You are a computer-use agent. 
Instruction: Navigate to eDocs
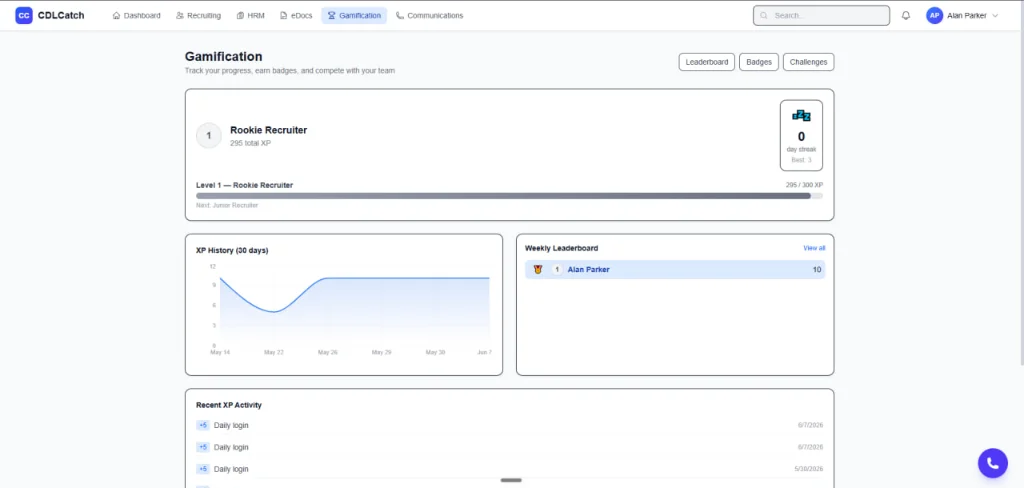tap(296, 16)
